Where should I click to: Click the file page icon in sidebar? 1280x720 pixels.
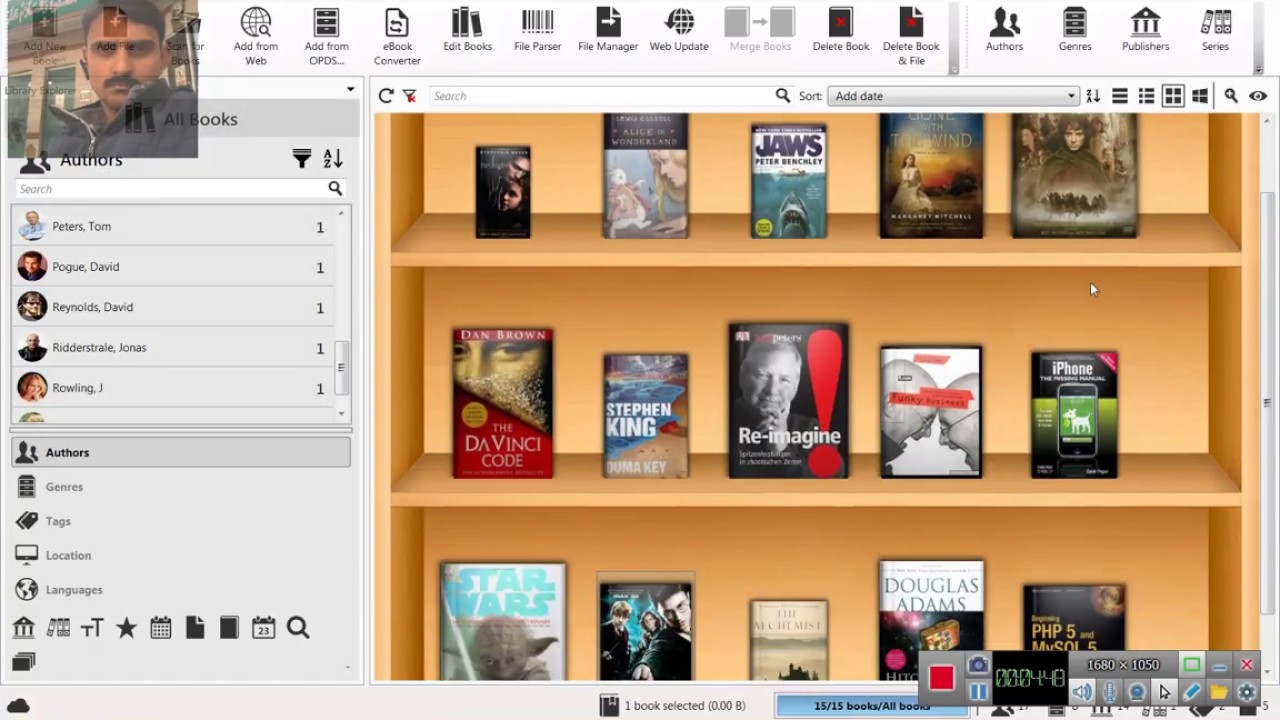click(195, 627)
